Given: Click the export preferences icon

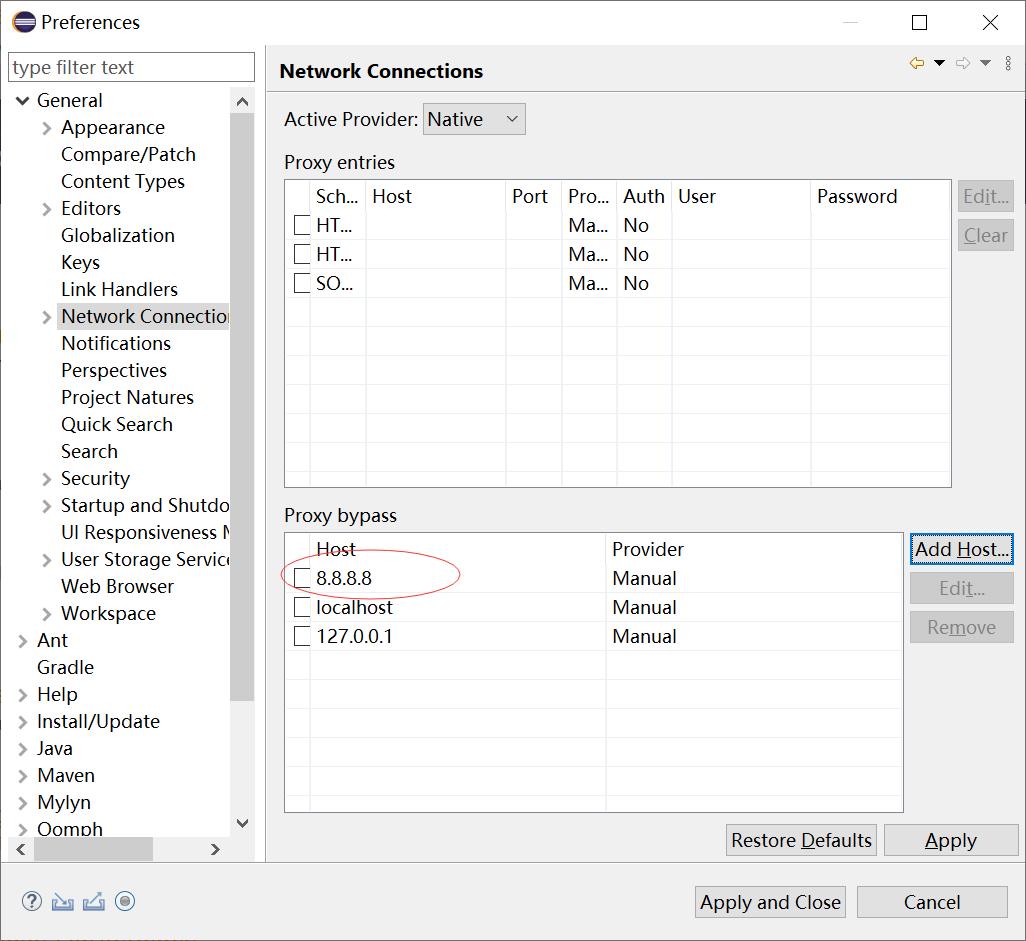Looking at the screenshot, I should coord(94,902).
